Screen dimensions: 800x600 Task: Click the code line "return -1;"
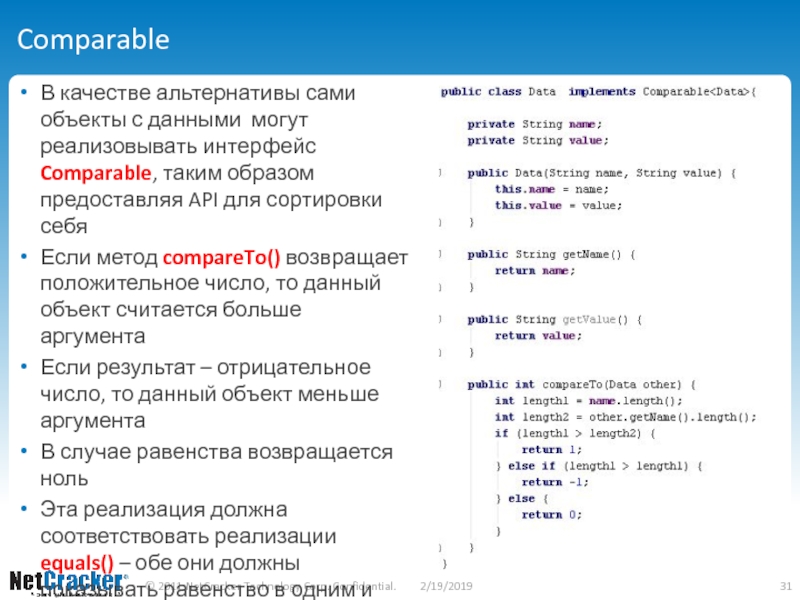pyautogui.click(x=555, y=482)
